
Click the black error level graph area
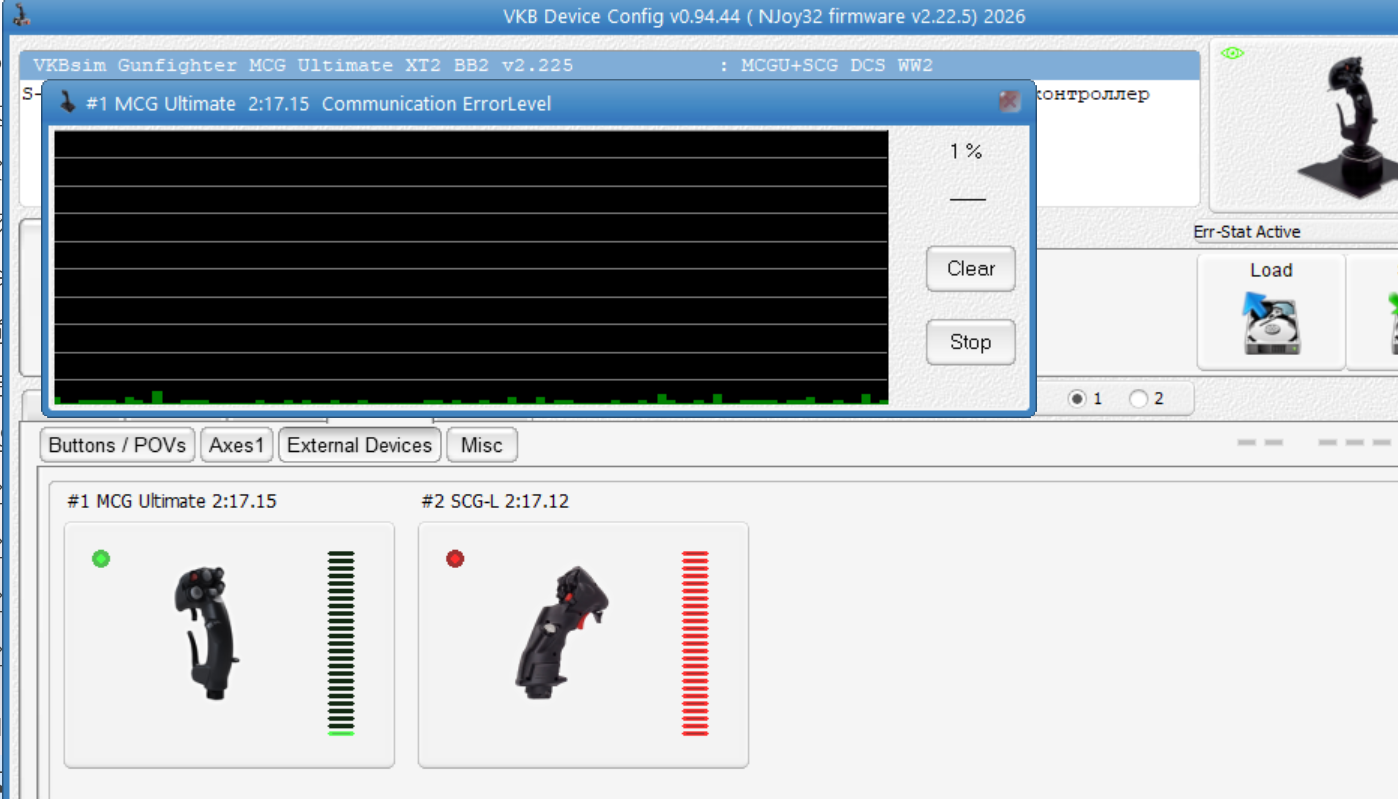(471, 267)
